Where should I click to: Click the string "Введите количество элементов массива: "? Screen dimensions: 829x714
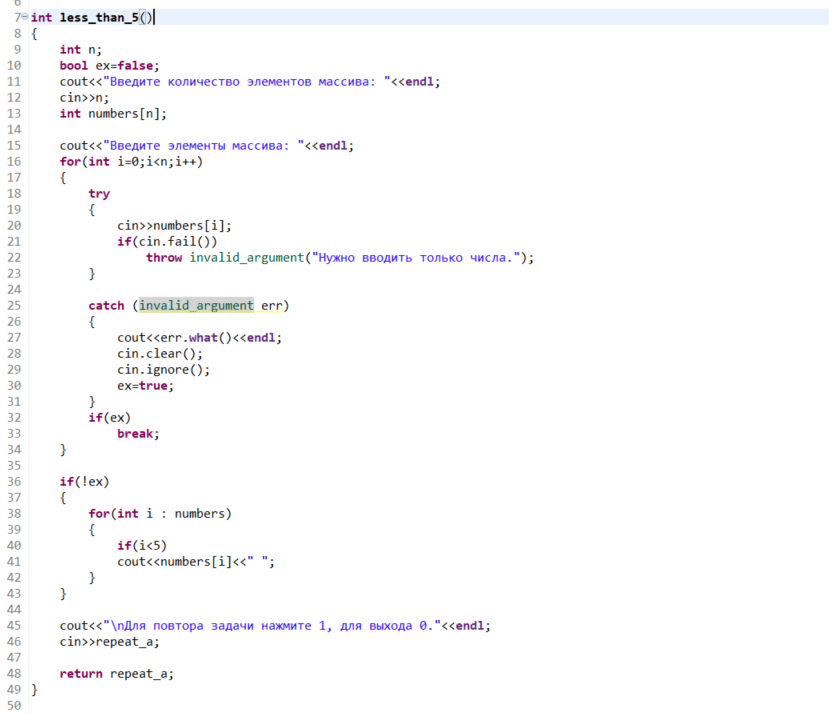point(246,81)
